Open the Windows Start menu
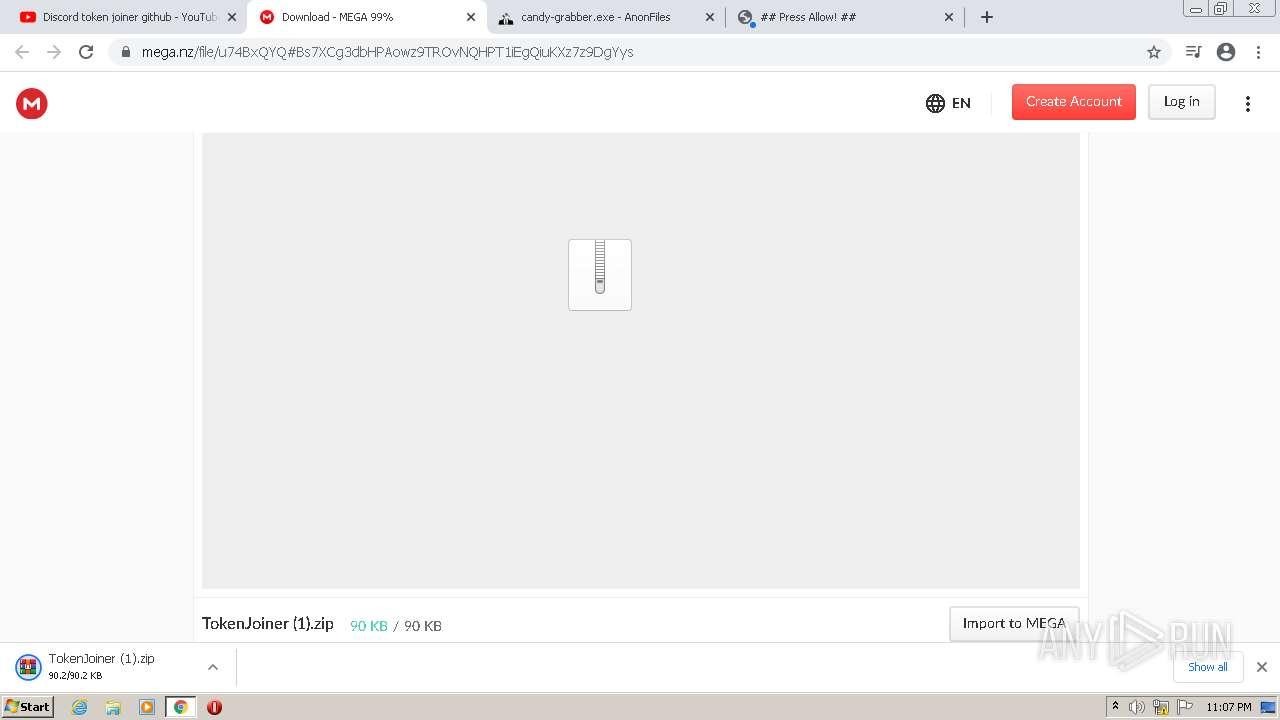 27,706
